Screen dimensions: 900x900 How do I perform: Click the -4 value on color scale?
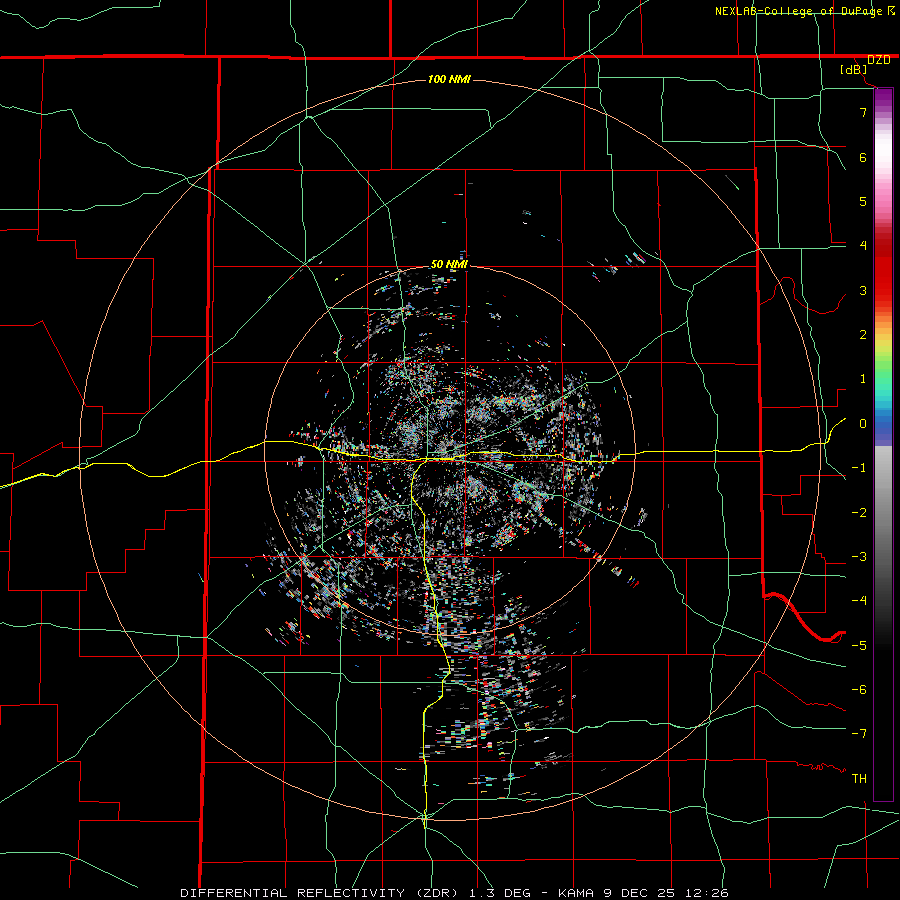click(859, 601)
